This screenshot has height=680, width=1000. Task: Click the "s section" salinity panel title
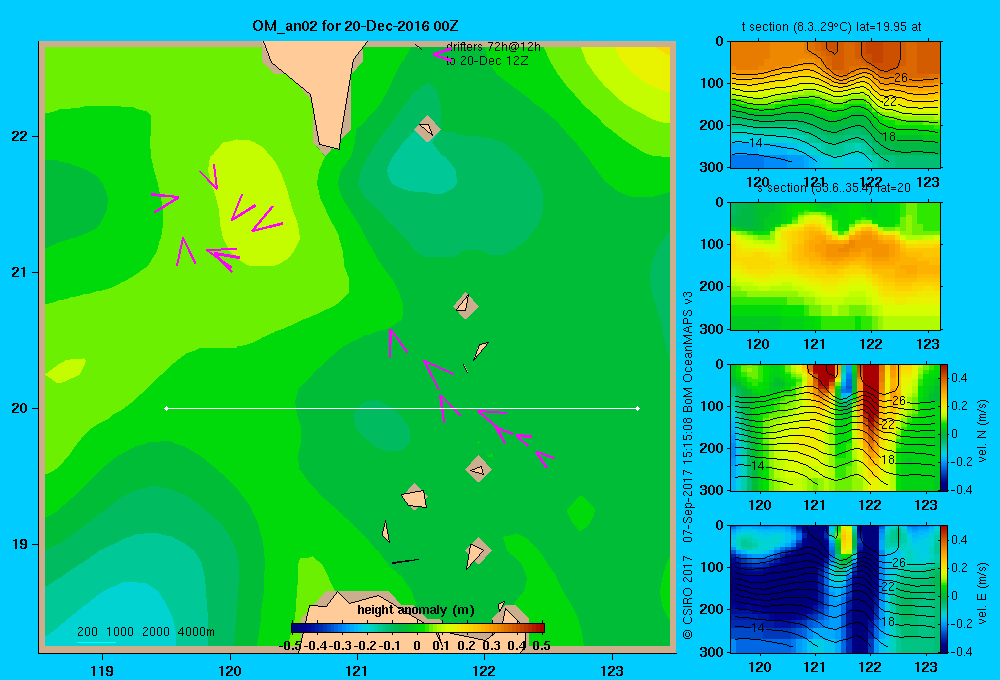(x=834, y=188)
